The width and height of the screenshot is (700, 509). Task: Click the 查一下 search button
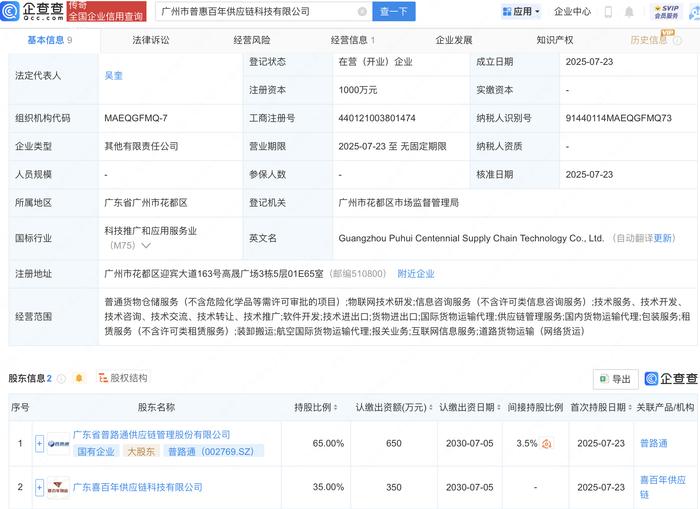pyautogui.click(x=394, y=12)
